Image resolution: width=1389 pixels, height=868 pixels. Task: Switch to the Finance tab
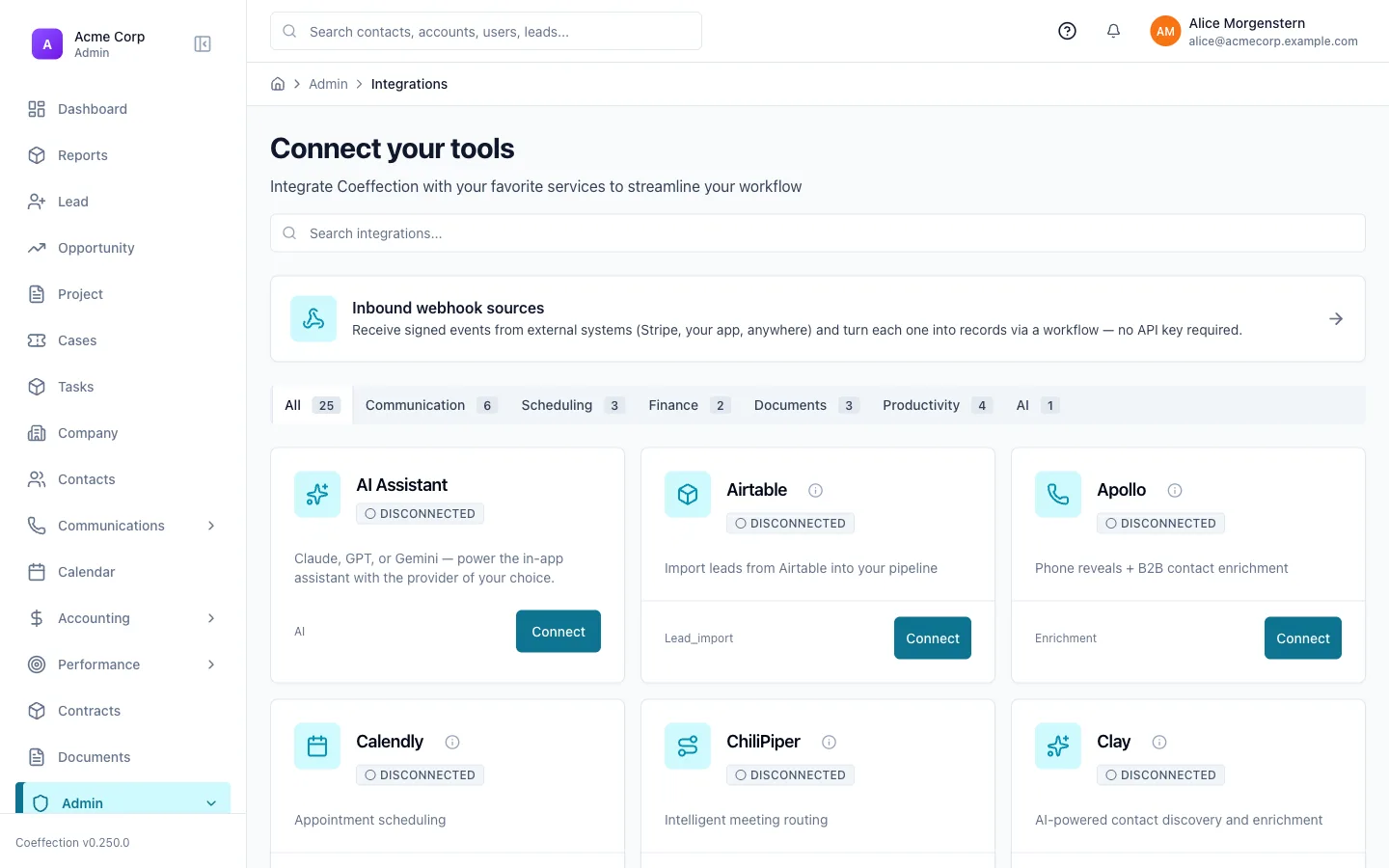pos(690,405)
